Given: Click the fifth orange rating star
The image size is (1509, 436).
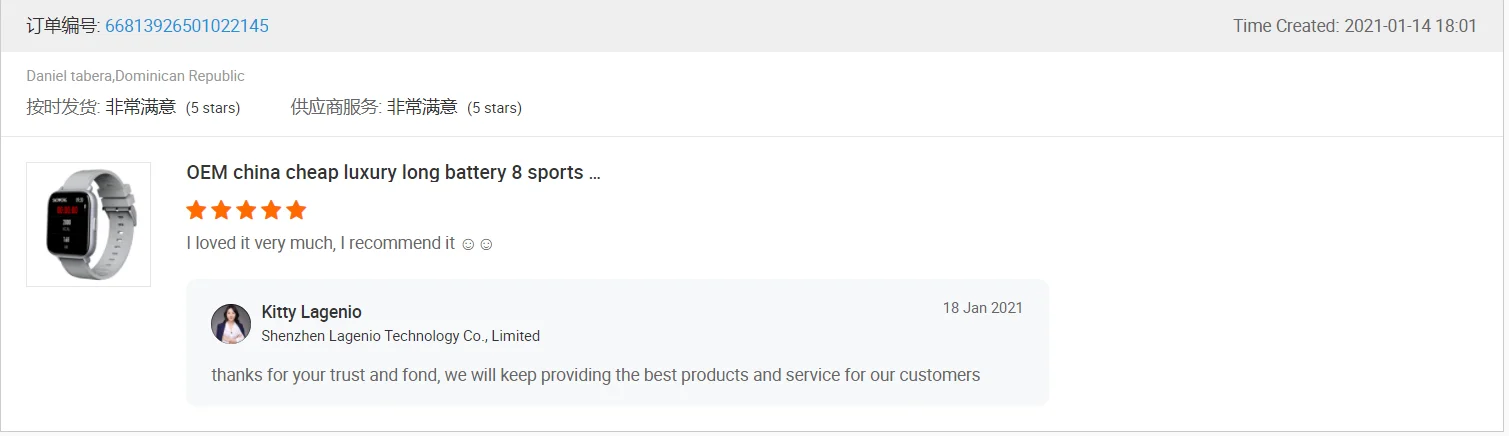Looking at the screenshot, I should pyautogui.click(x=296, y=210).
